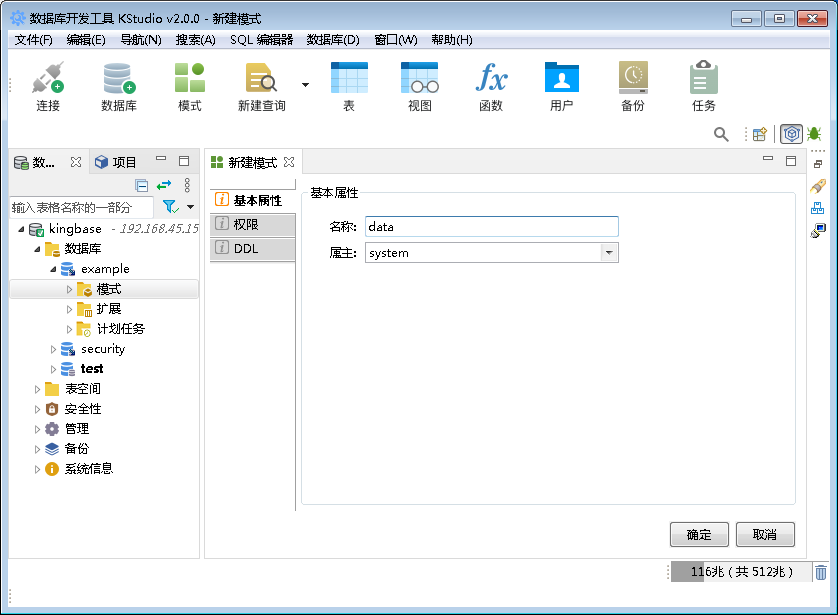Start a 新建查询 (New Query)
The width and height of the screenshot is (838, 615).
click(262, 85)
